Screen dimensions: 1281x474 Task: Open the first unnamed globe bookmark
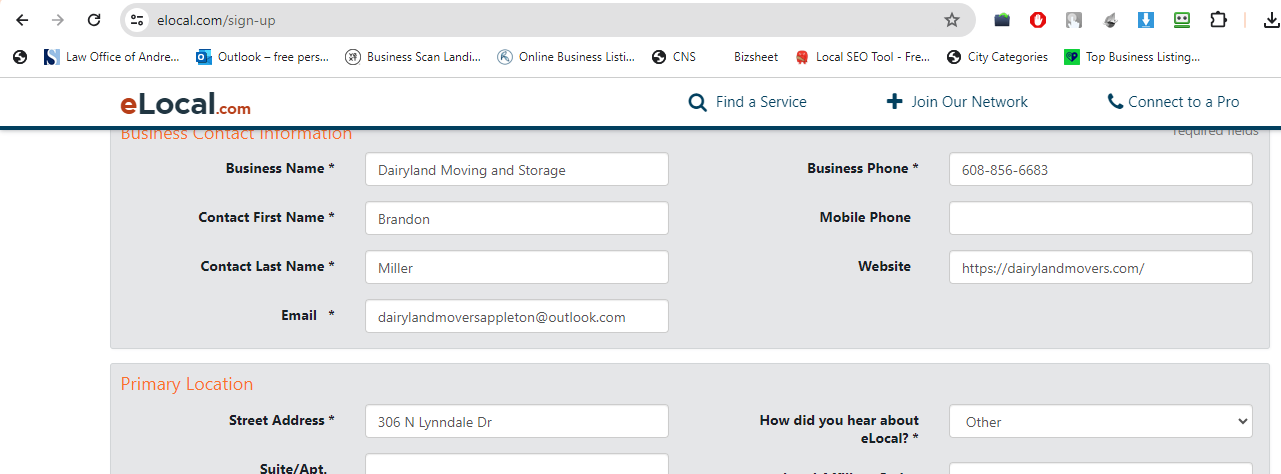pyautogui.click(x=20, y=57)
